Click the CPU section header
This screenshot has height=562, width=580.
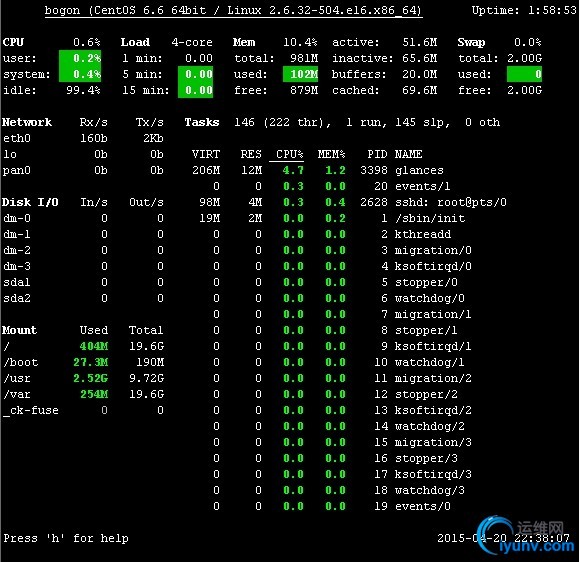coord(13,42)
